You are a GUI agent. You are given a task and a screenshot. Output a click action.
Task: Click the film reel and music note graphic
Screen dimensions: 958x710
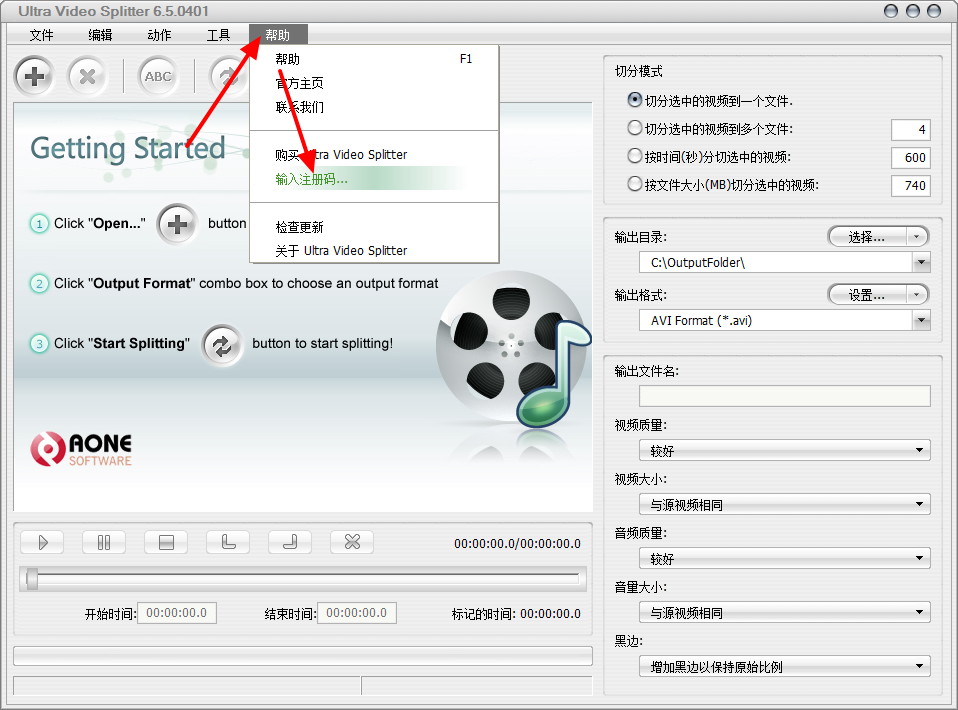513,350
